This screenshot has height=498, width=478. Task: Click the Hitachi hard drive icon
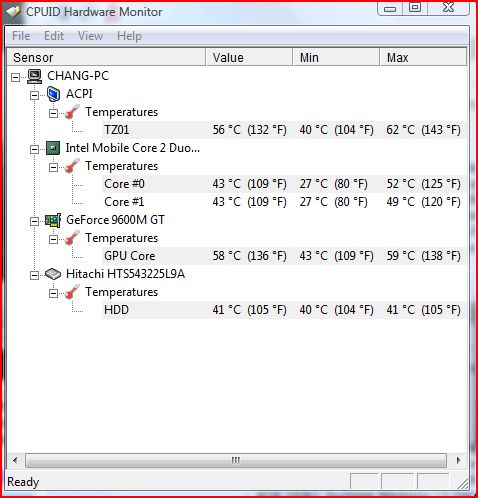(x=53, y=274)
